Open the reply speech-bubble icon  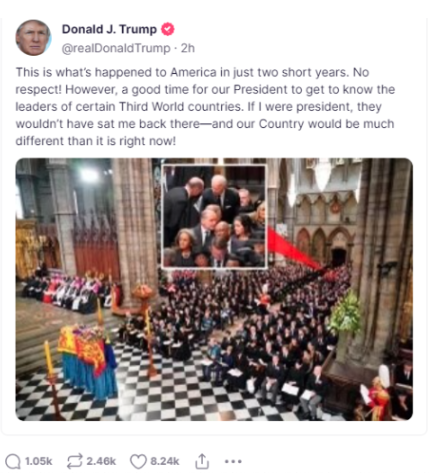[x=13, y=462]
